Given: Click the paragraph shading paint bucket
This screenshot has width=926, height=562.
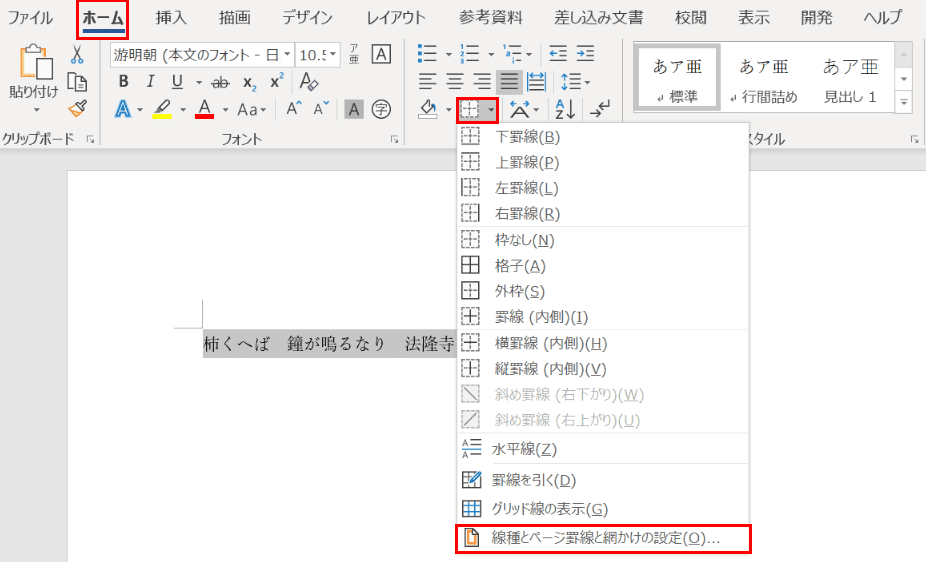Looking at the screenshot, I should (x=428, y=109).
